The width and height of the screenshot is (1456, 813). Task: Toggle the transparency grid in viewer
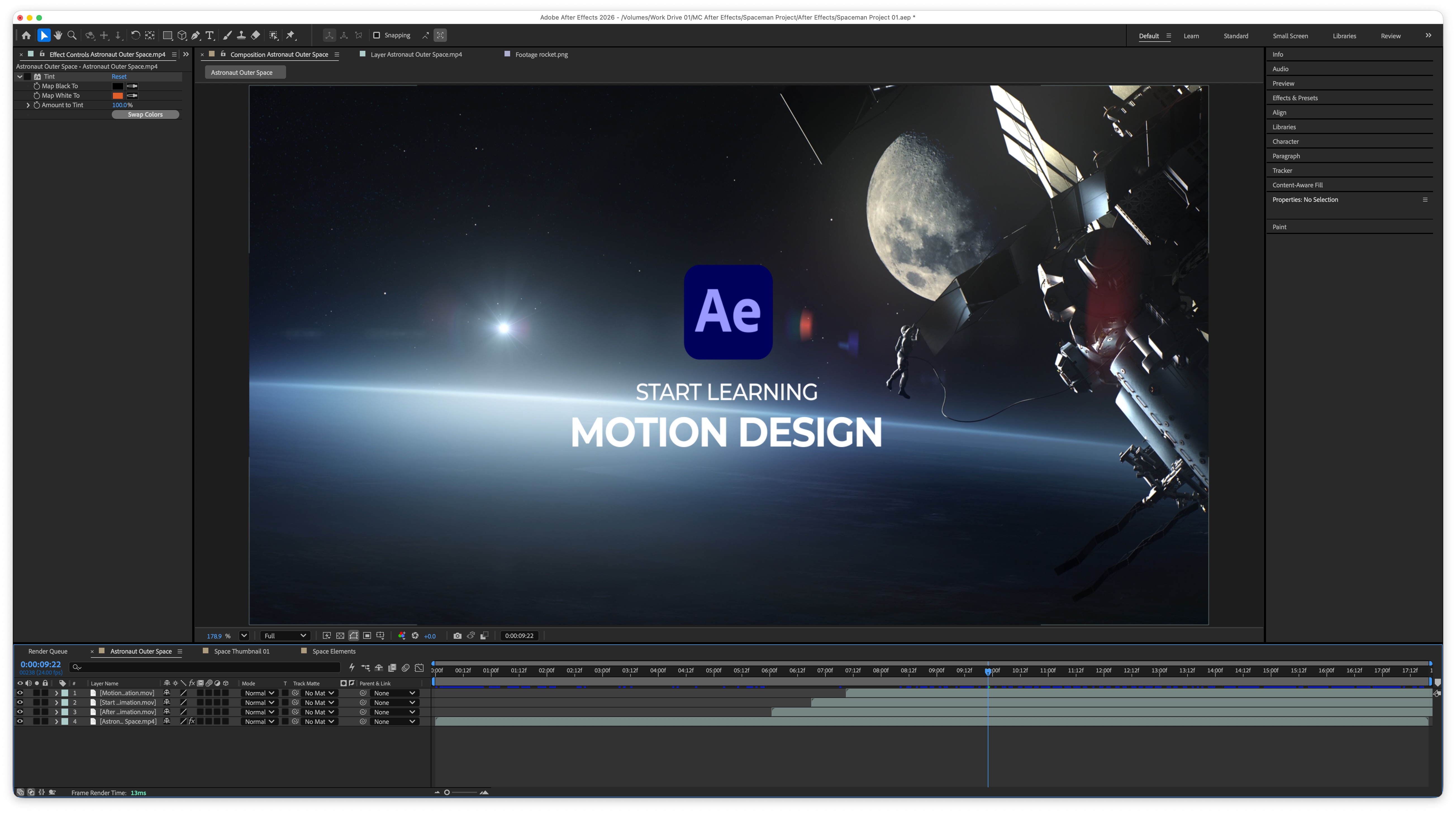tap(340, 636)
